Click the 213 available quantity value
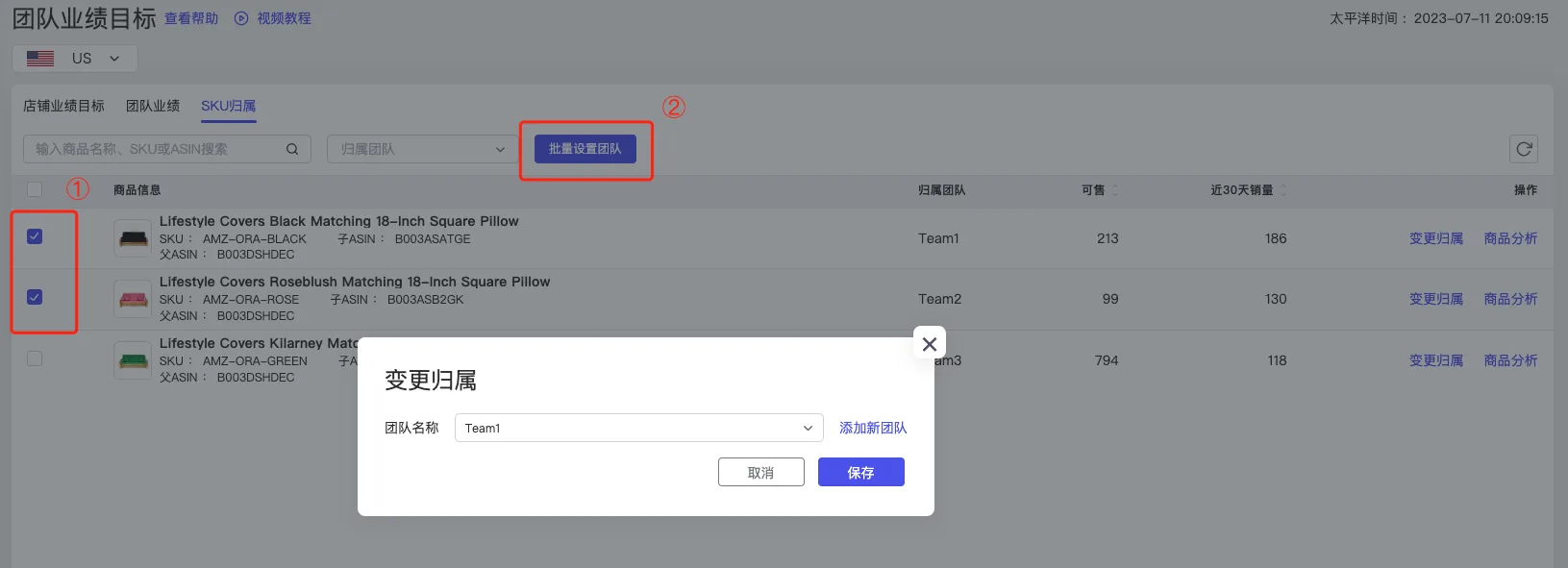The height and width of the screenshot is (568, 1568). (x=1108, y=238)
